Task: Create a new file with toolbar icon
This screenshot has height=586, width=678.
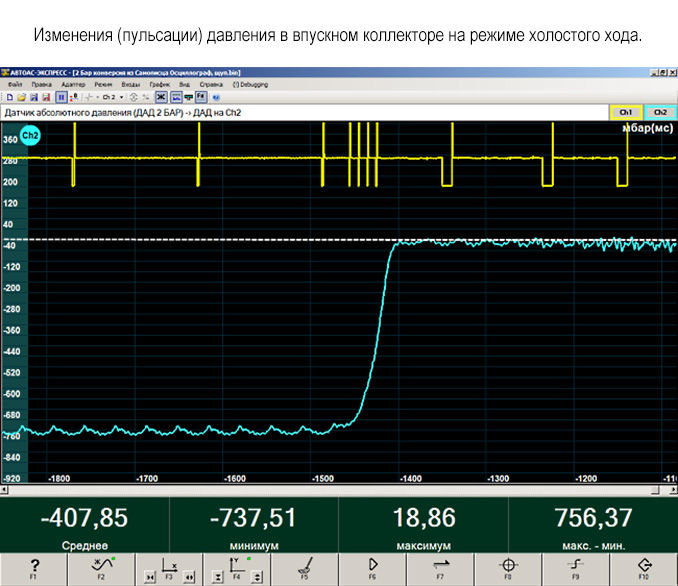Action: point(10,97)
